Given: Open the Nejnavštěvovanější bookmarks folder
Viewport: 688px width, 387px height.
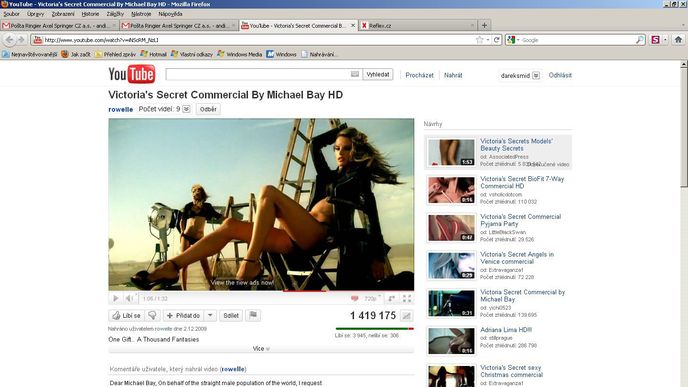Looking at the screenshot, I should 30,54.
